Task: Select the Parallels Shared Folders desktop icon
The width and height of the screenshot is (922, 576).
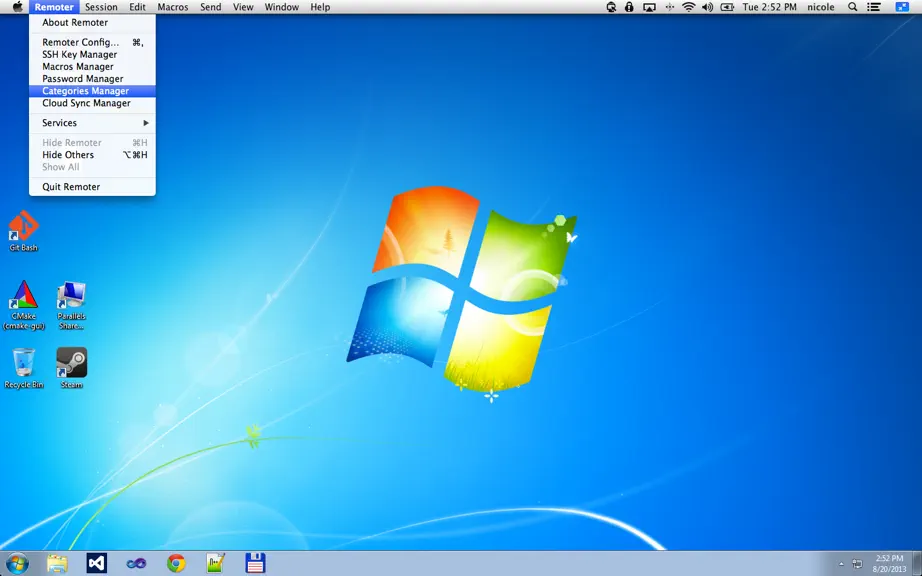Action: click(x=71, y=305)
